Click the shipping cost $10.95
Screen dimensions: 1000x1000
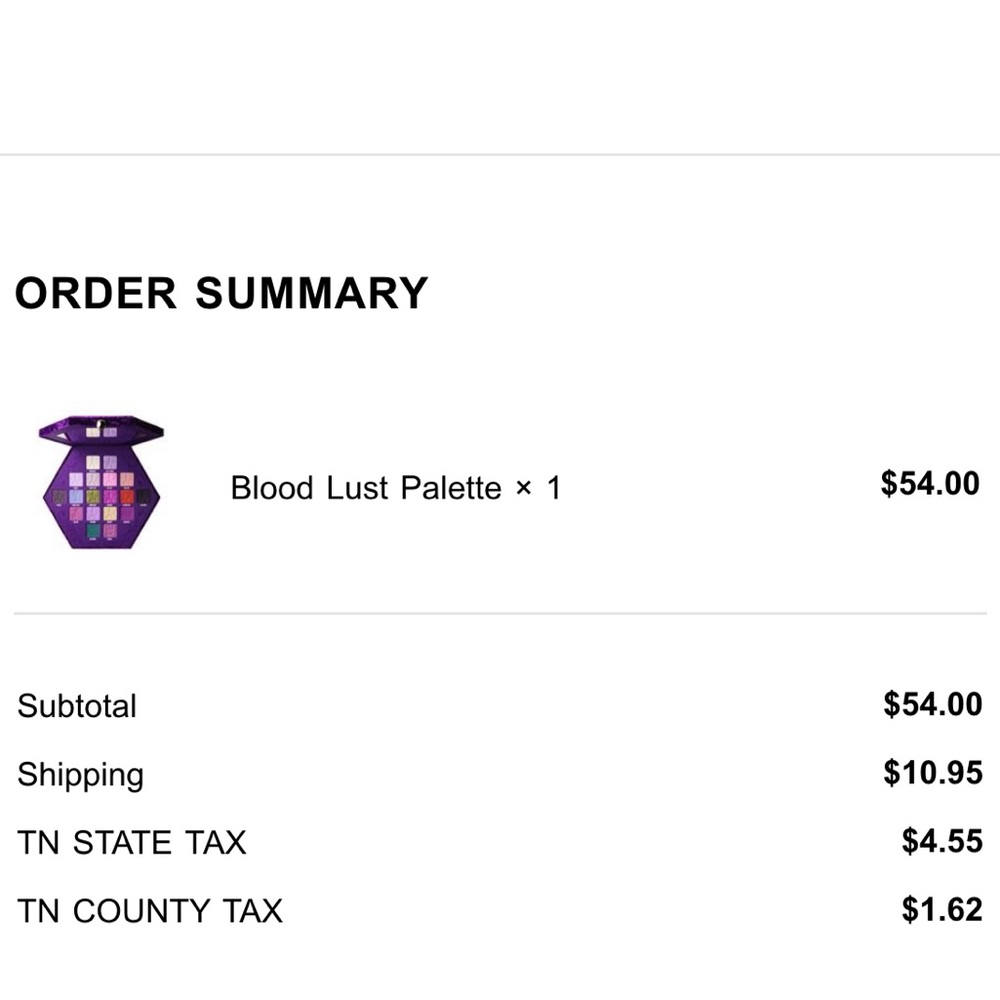point(932,773)
